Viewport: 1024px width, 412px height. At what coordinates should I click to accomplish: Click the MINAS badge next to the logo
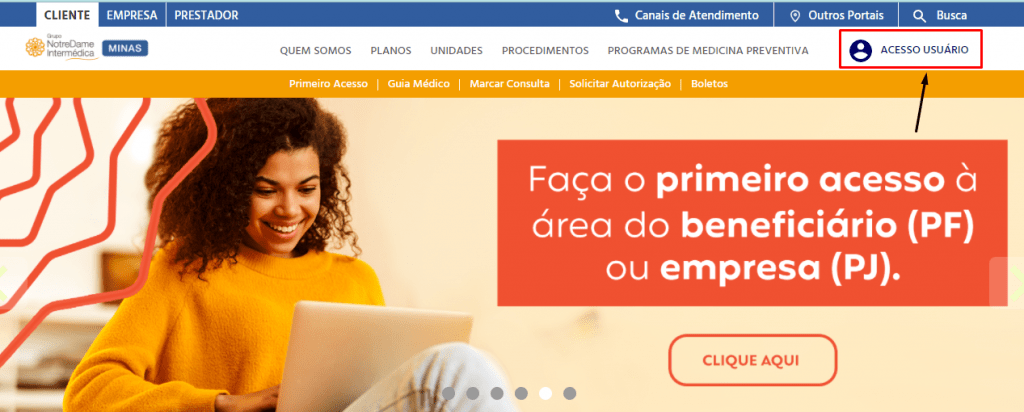pyautogui.click(x=125, y=48)
